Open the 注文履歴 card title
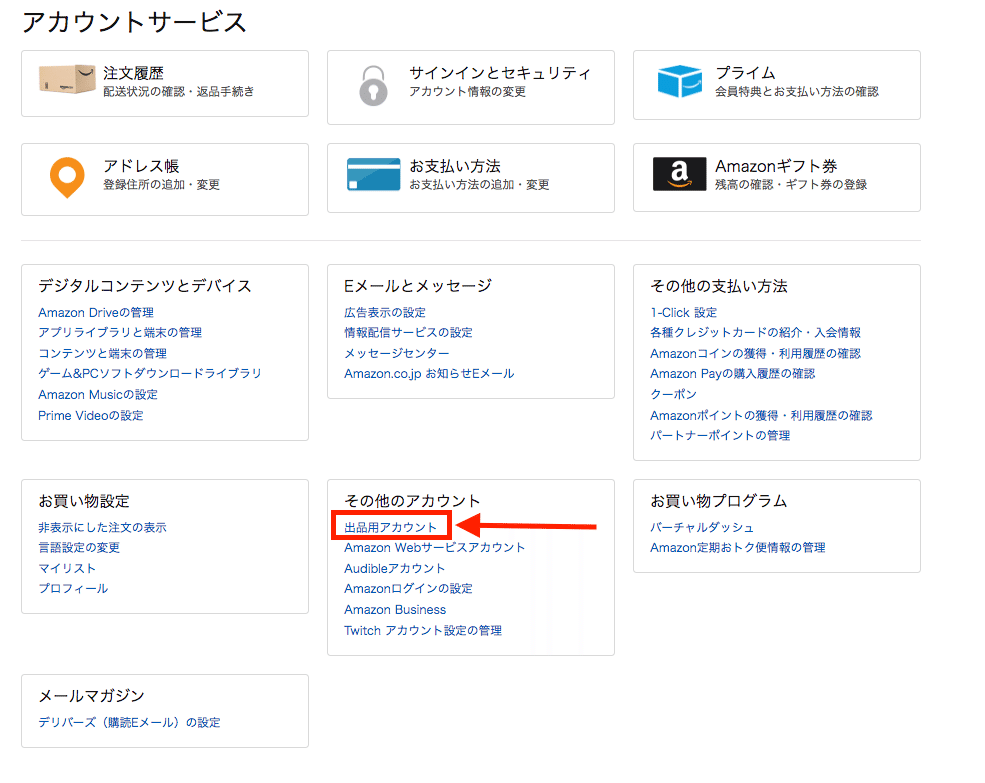 pyautogui.click(x=133, y=74)
